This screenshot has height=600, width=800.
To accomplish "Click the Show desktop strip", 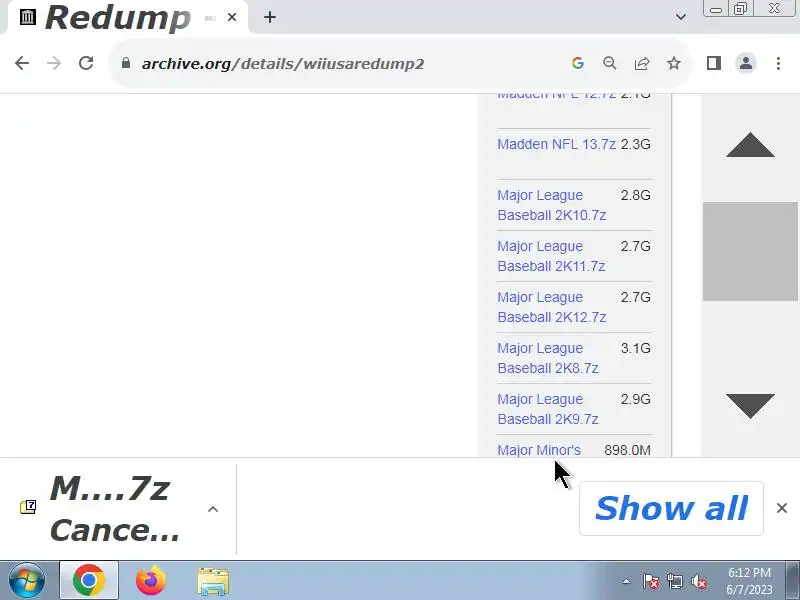I will click(x=793, y=581).
